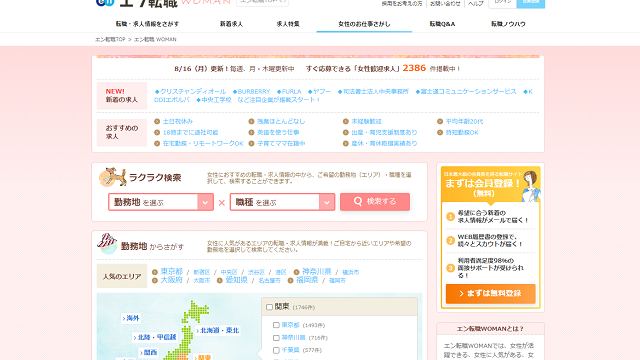Viewport: 640px width, 360px height.
Task: Open the 残業ほとんどなし recommended link
Action: pos(281,121)
